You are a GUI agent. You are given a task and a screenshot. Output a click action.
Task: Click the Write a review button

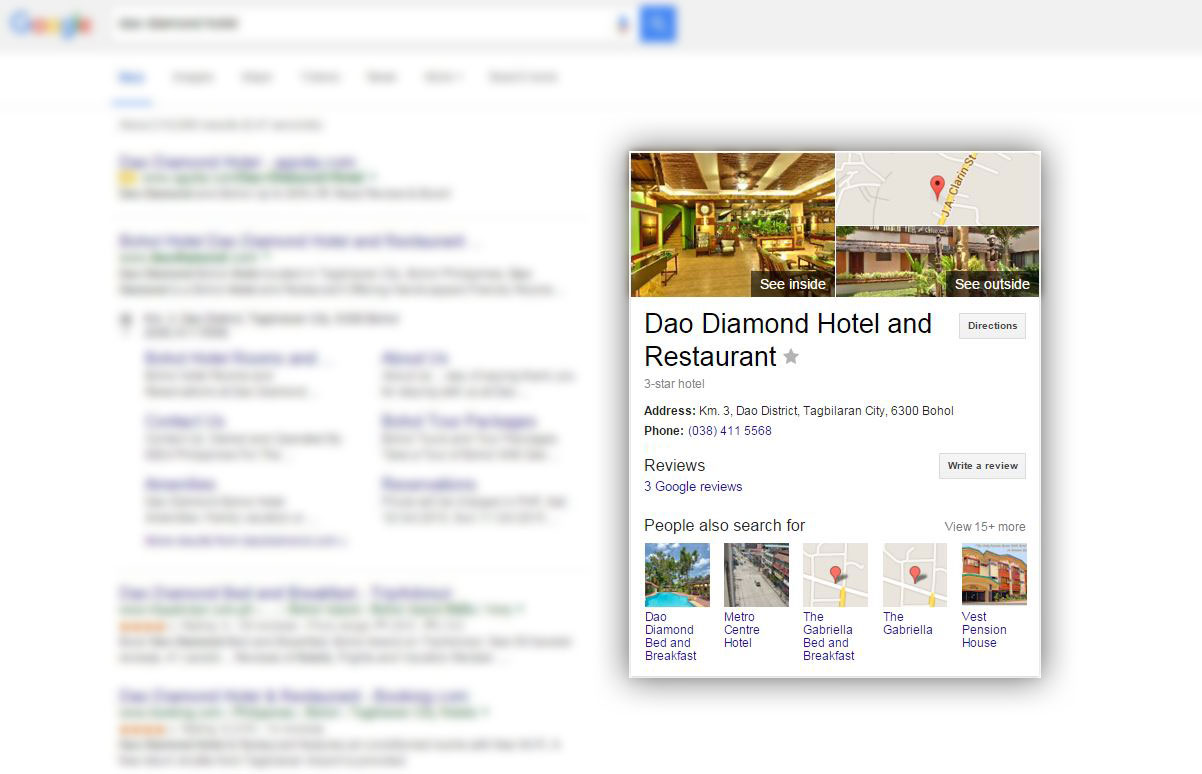click(x=982, y=466)
